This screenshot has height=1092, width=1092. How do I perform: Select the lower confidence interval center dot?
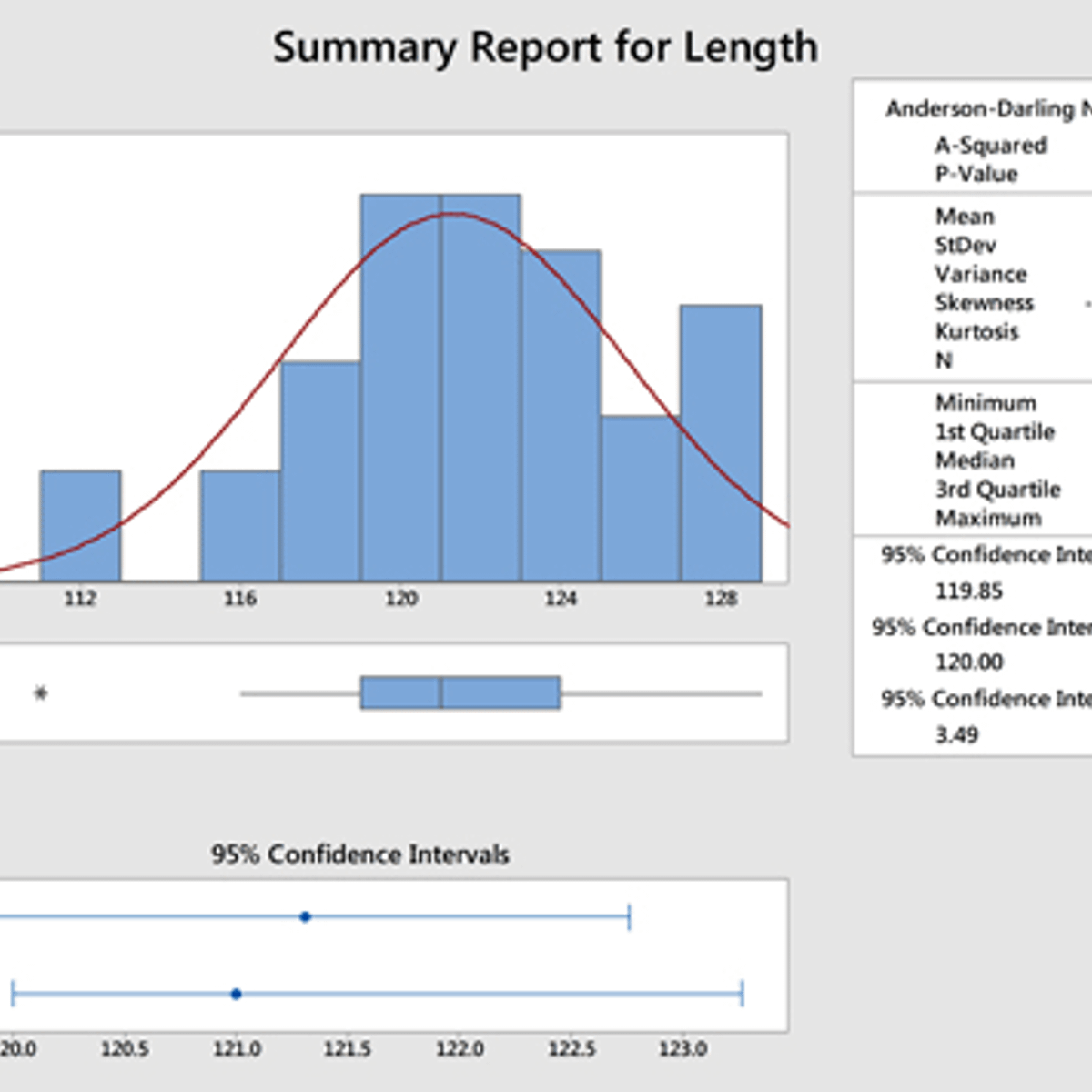237,994
